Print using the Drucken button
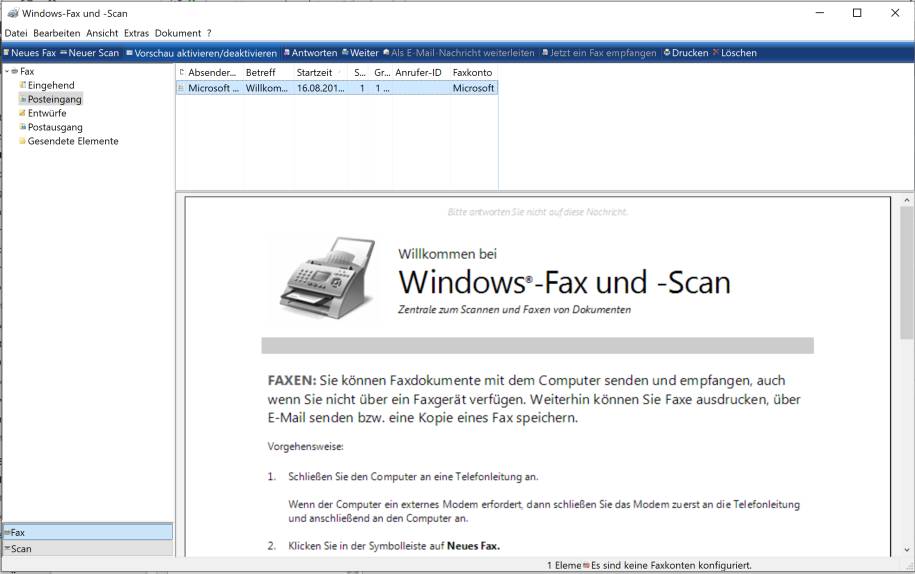 (686, 52)
